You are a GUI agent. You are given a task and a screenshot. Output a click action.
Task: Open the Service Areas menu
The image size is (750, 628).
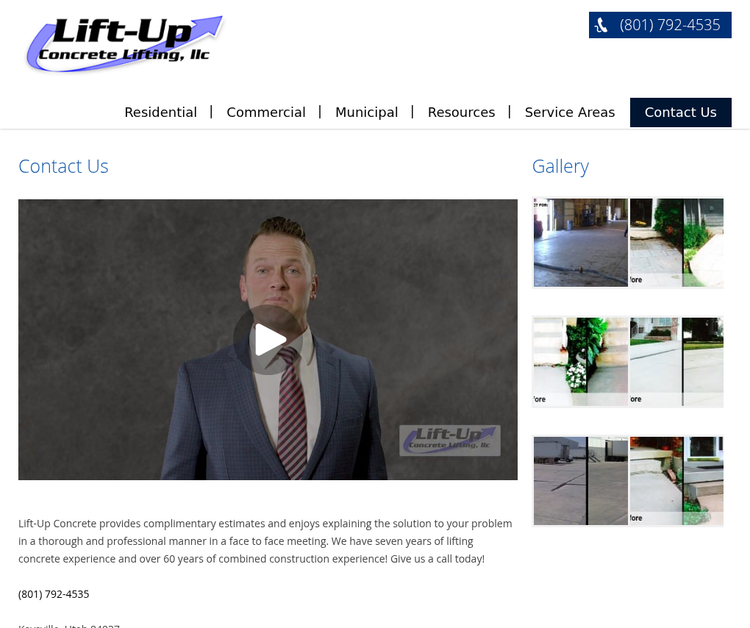pos(570,112)
